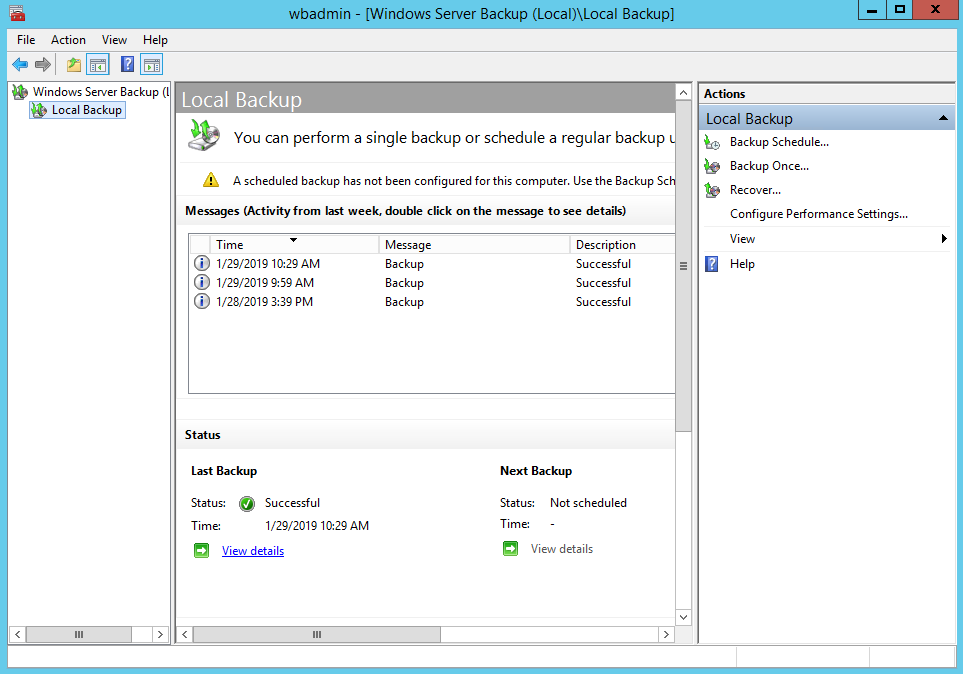963x674 pixels.
Task: Open Configure Performance Settings
Action: [818, 214]
